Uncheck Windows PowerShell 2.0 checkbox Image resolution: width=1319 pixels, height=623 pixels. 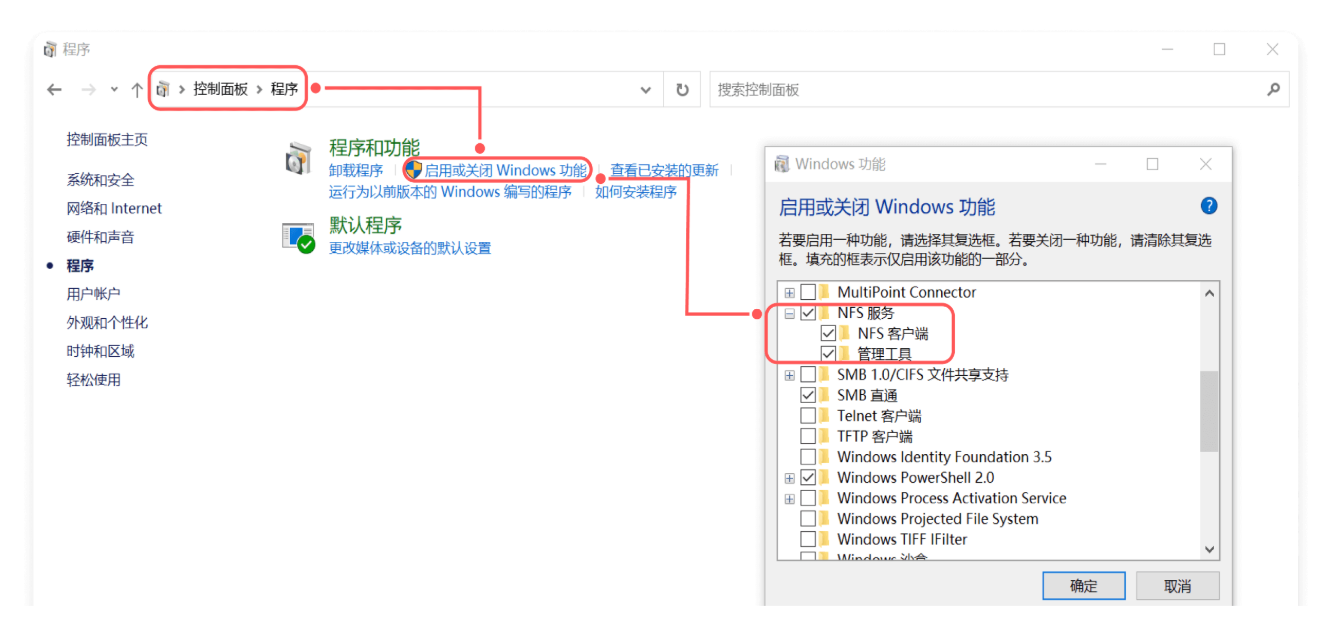[808, 478]
